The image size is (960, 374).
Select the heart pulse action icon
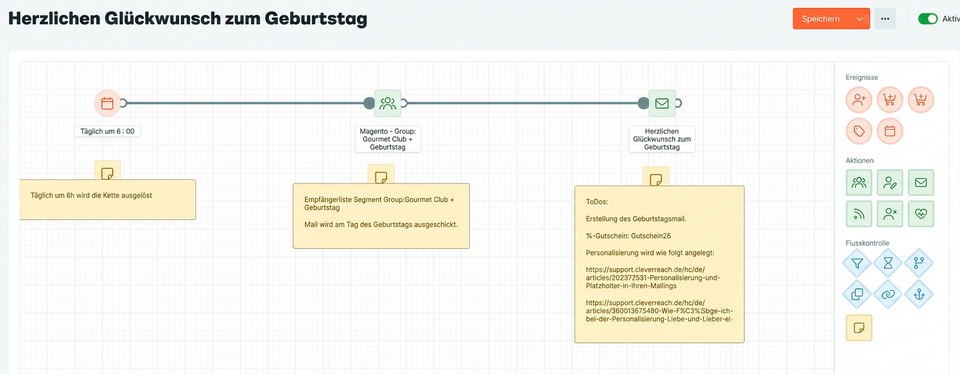click(921, 214)
